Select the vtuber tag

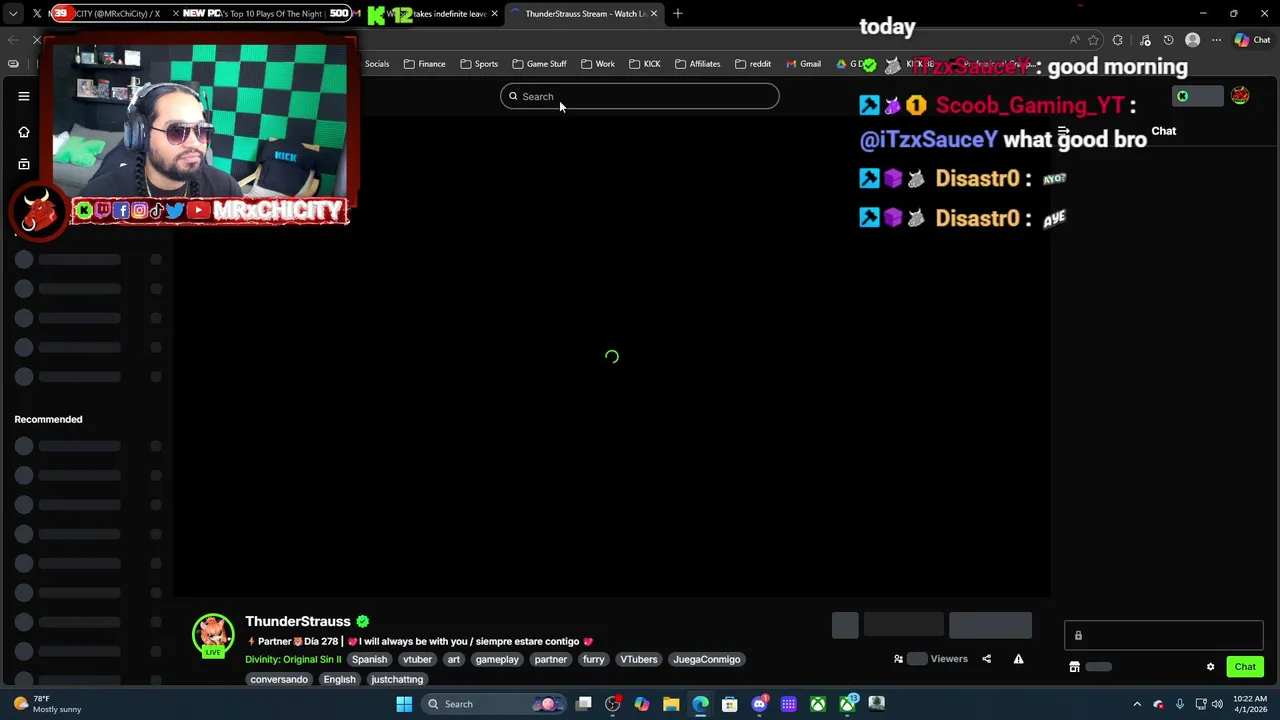pyautogui.click(x=417, y=659)
